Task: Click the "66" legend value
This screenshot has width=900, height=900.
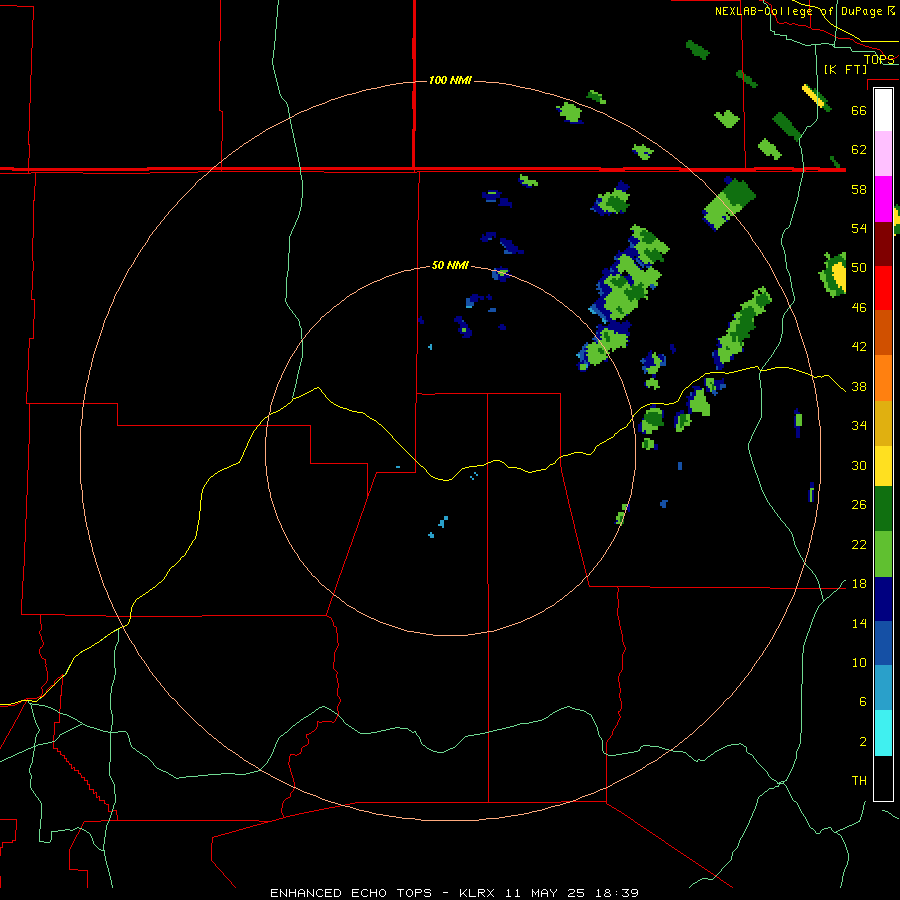Action: click(x=859, y=110)
